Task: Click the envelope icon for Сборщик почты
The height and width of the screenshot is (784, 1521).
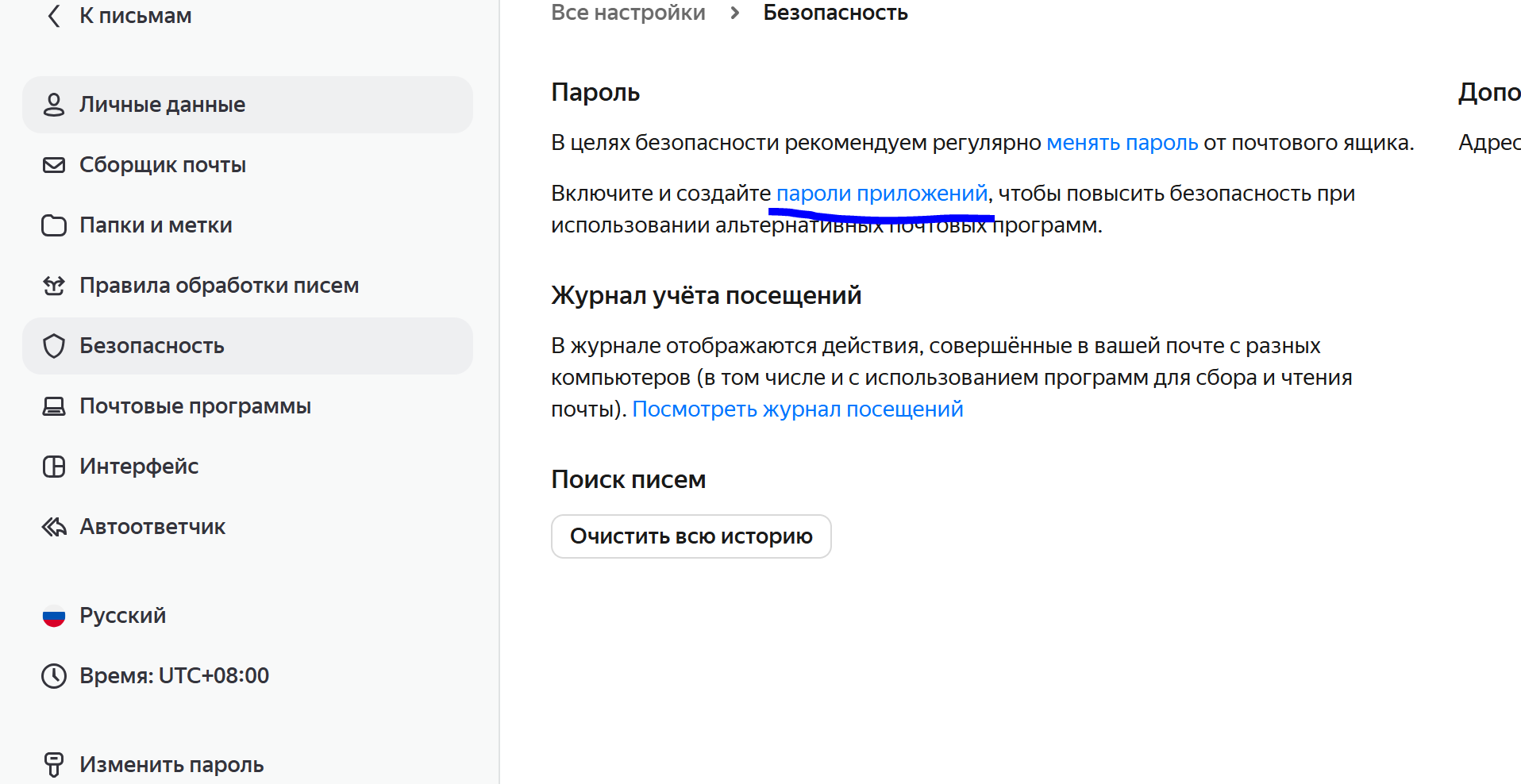Action: pyautogui.click(x=53, y=165)
